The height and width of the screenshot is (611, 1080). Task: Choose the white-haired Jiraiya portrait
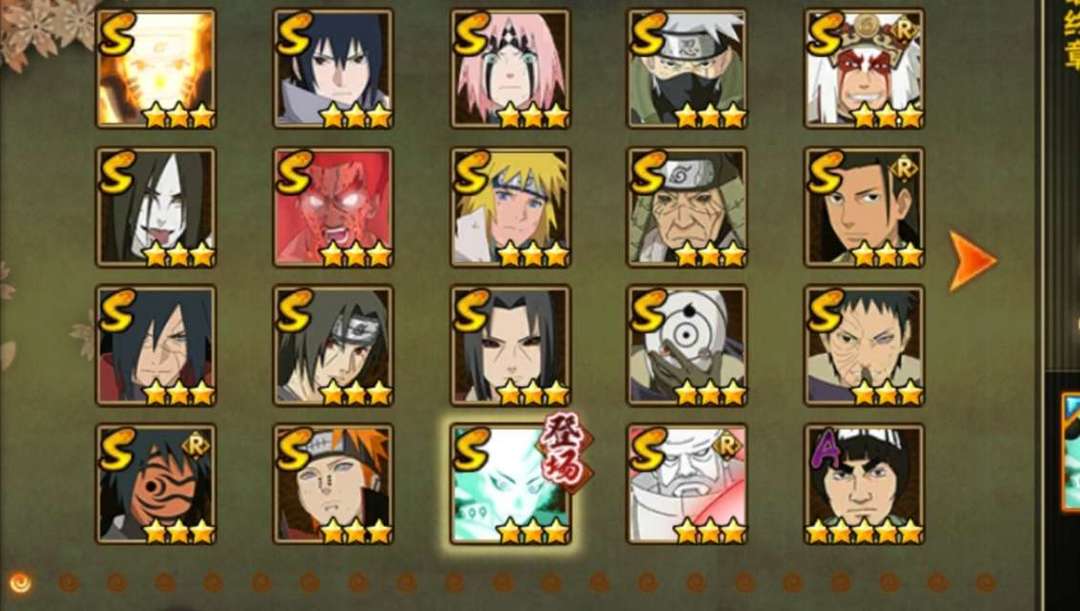click(864, 68)
